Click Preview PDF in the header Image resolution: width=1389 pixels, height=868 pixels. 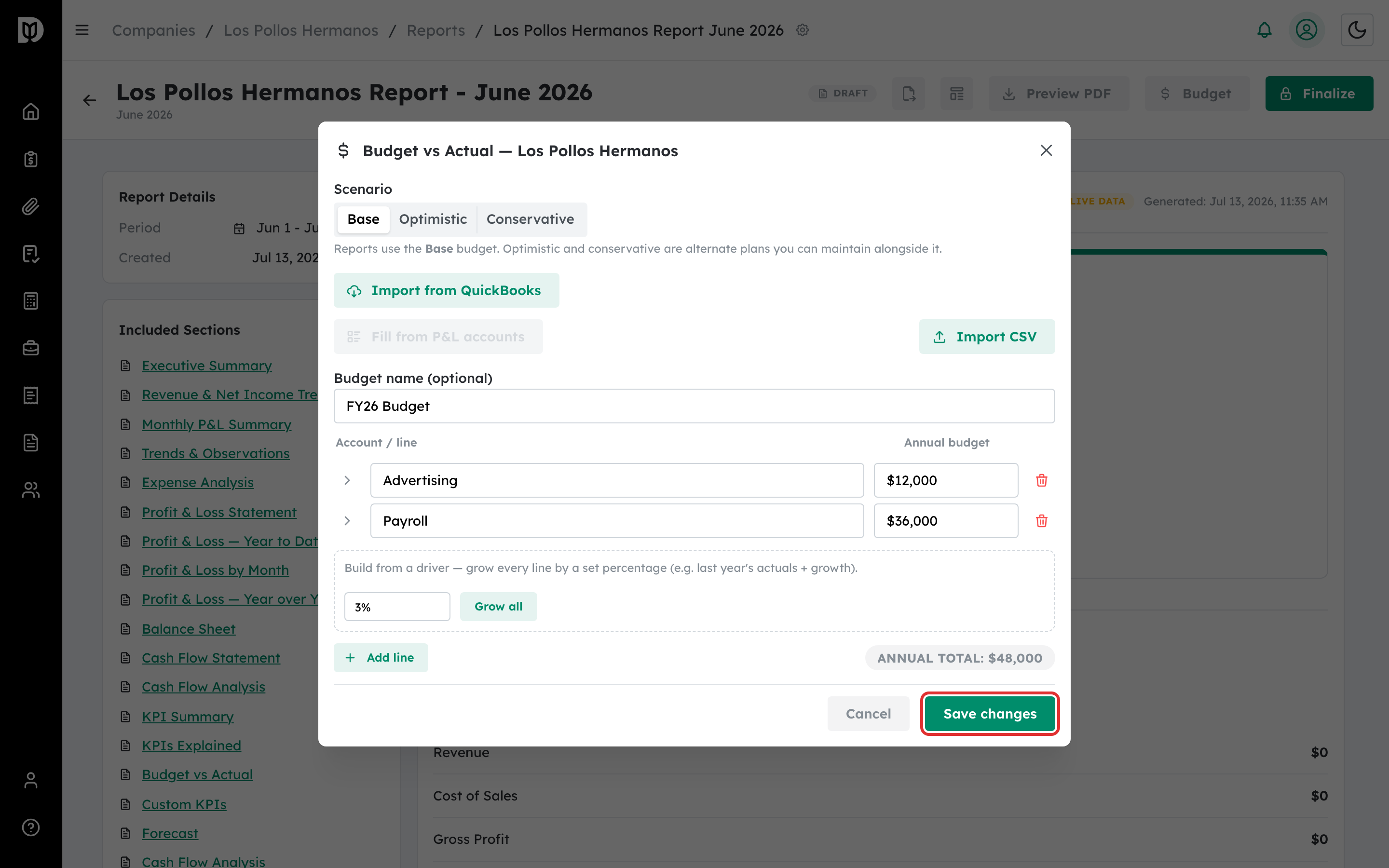pyautogui.click(x=1059, y=94)
